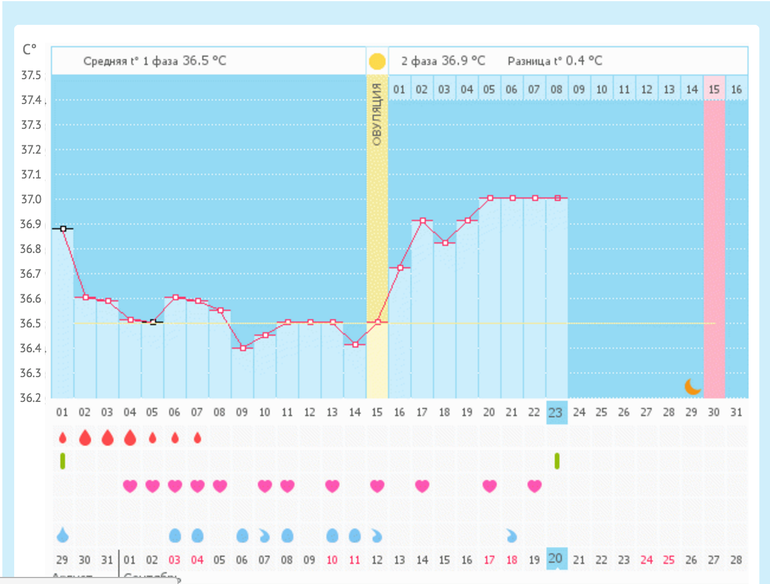
Task: Select the 37.0 data point on cycle day 20
Action: pos(490,198)
